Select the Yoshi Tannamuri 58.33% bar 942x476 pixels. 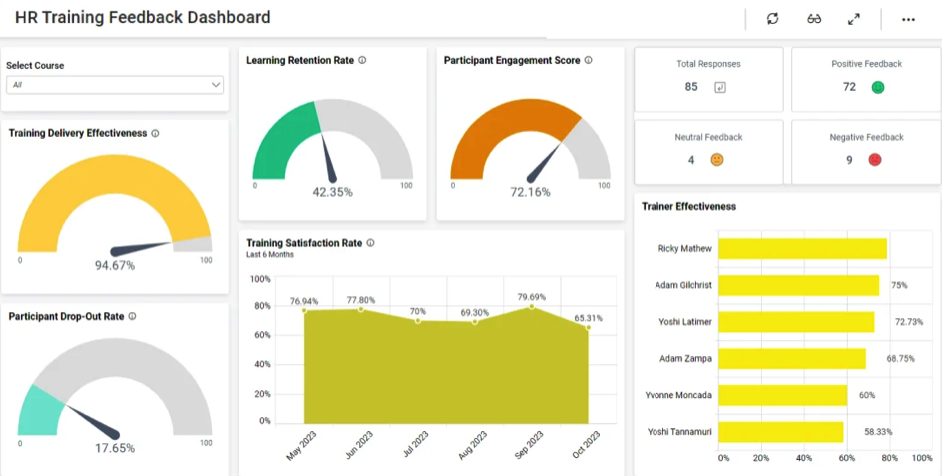[780, 432]
